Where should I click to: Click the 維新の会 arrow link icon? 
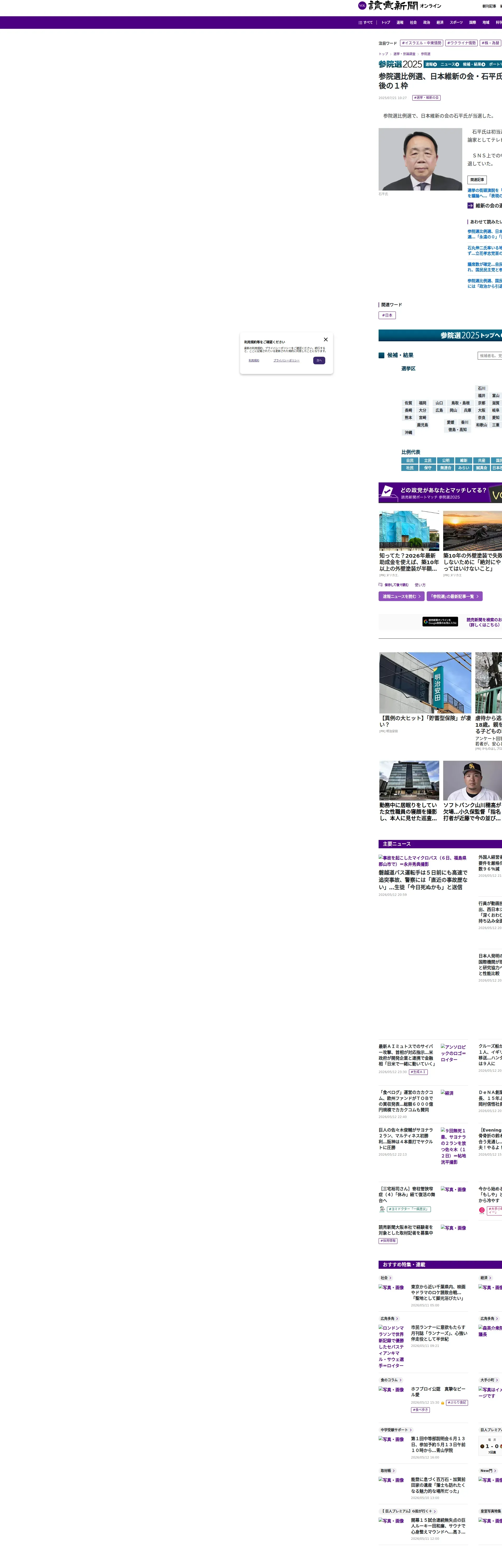470,206
